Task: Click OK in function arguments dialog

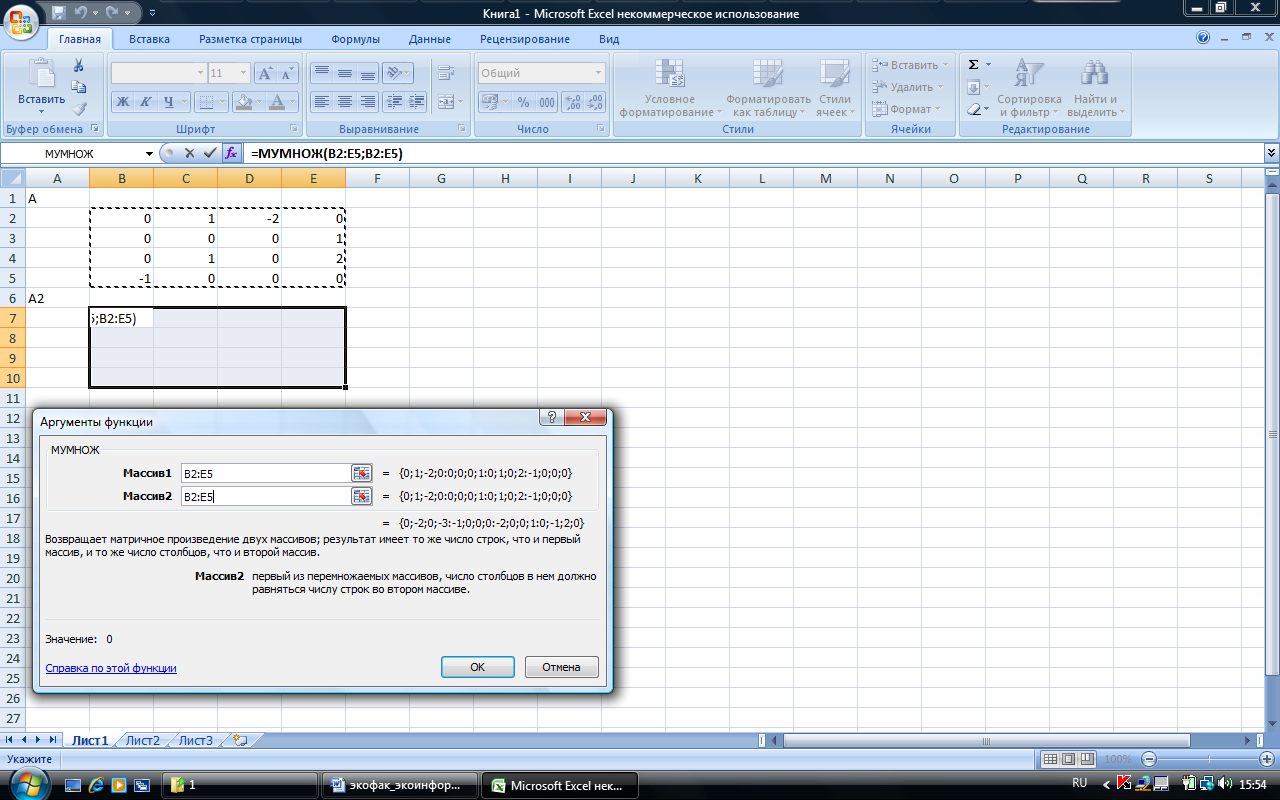Action: [x=478, y=667]
